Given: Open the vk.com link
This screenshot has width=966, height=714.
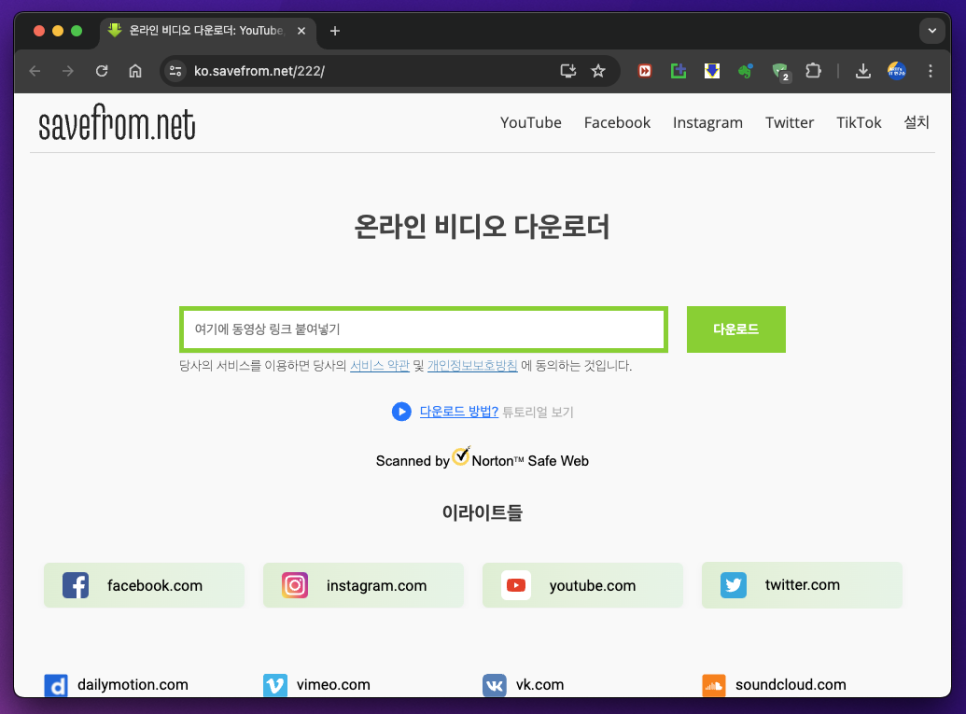Looking at the screenshot, I should (x=540, y=684).
